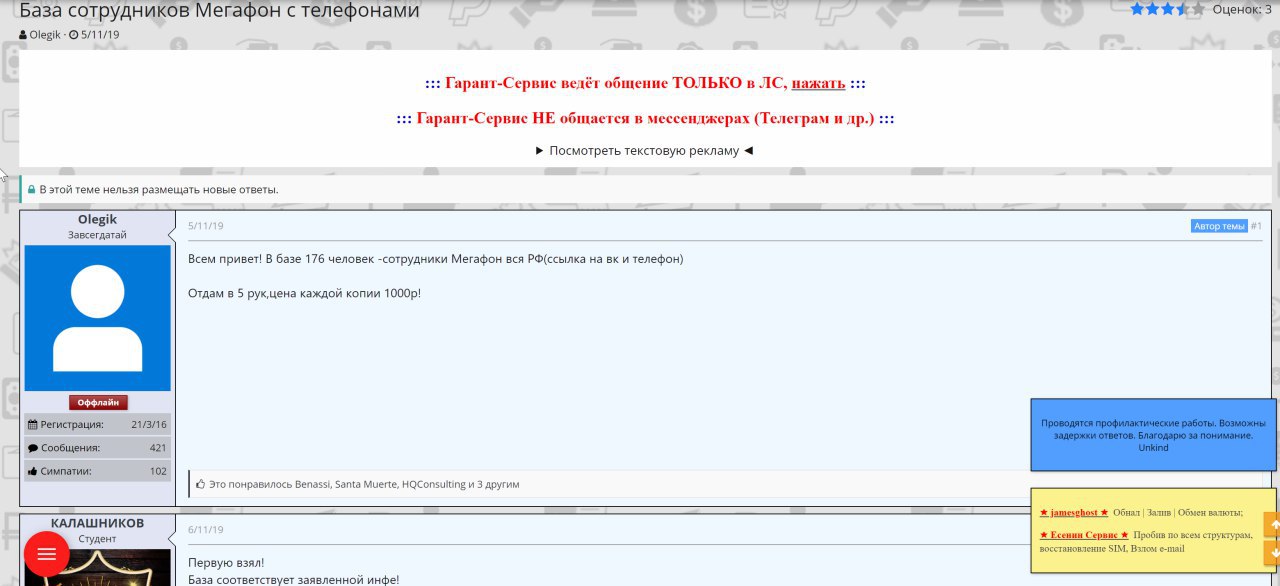Click the thread rating stars
Viewport: 1280px width, 586px height.
click(x=1167, y=9)
